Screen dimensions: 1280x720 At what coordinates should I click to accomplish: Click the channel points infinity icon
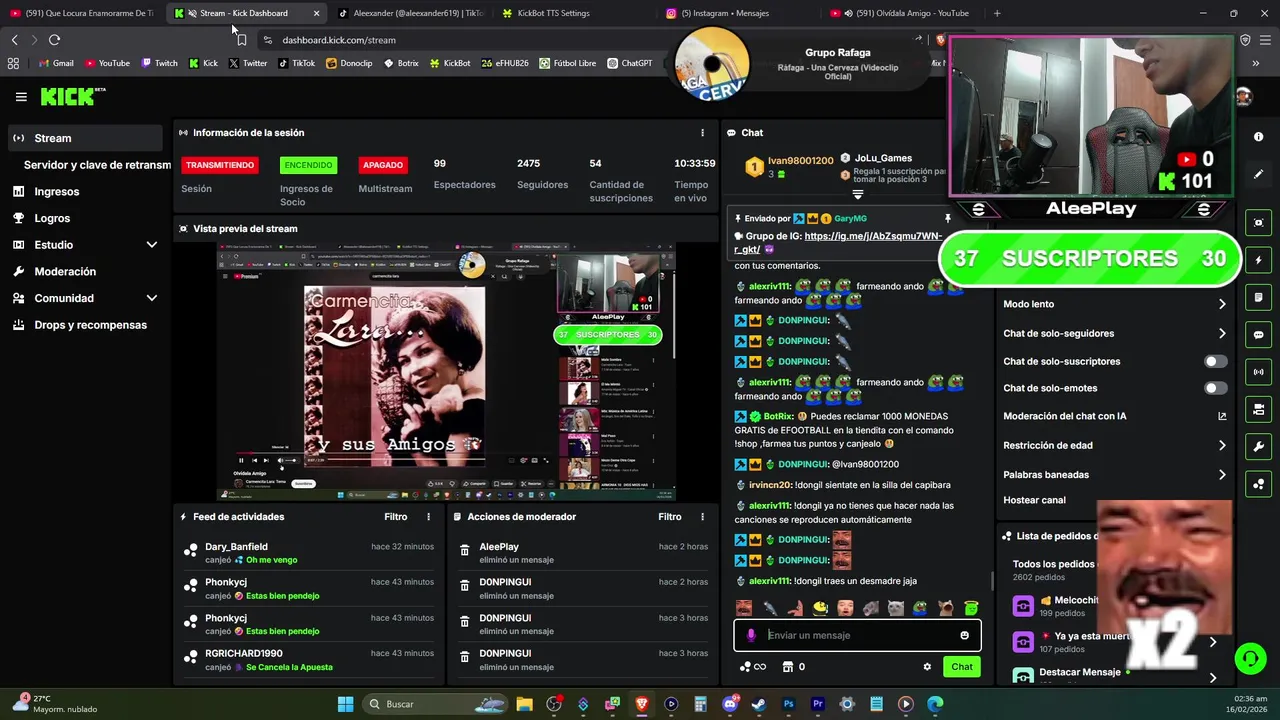(752, 667)
